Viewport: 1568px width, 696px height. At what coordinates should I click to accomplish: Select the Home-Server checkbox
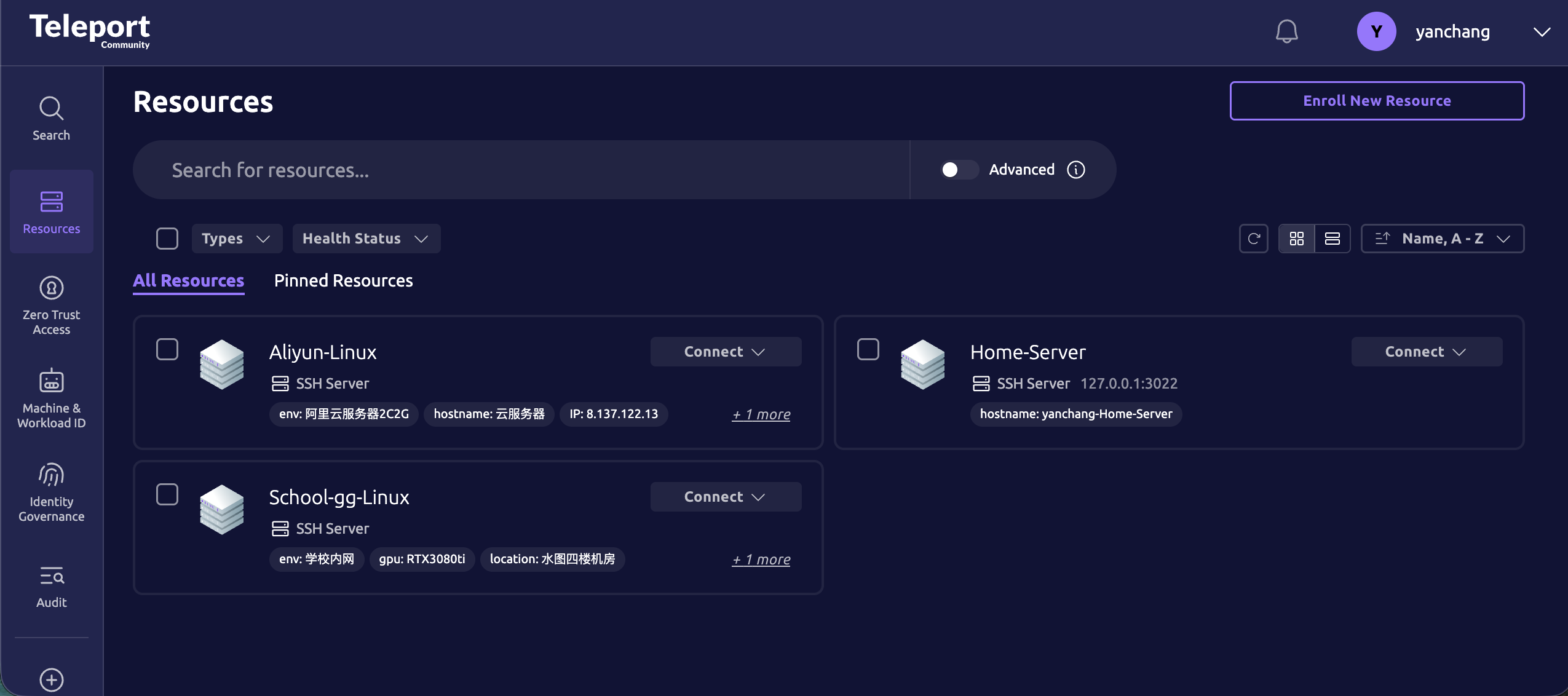click(868, 349)
